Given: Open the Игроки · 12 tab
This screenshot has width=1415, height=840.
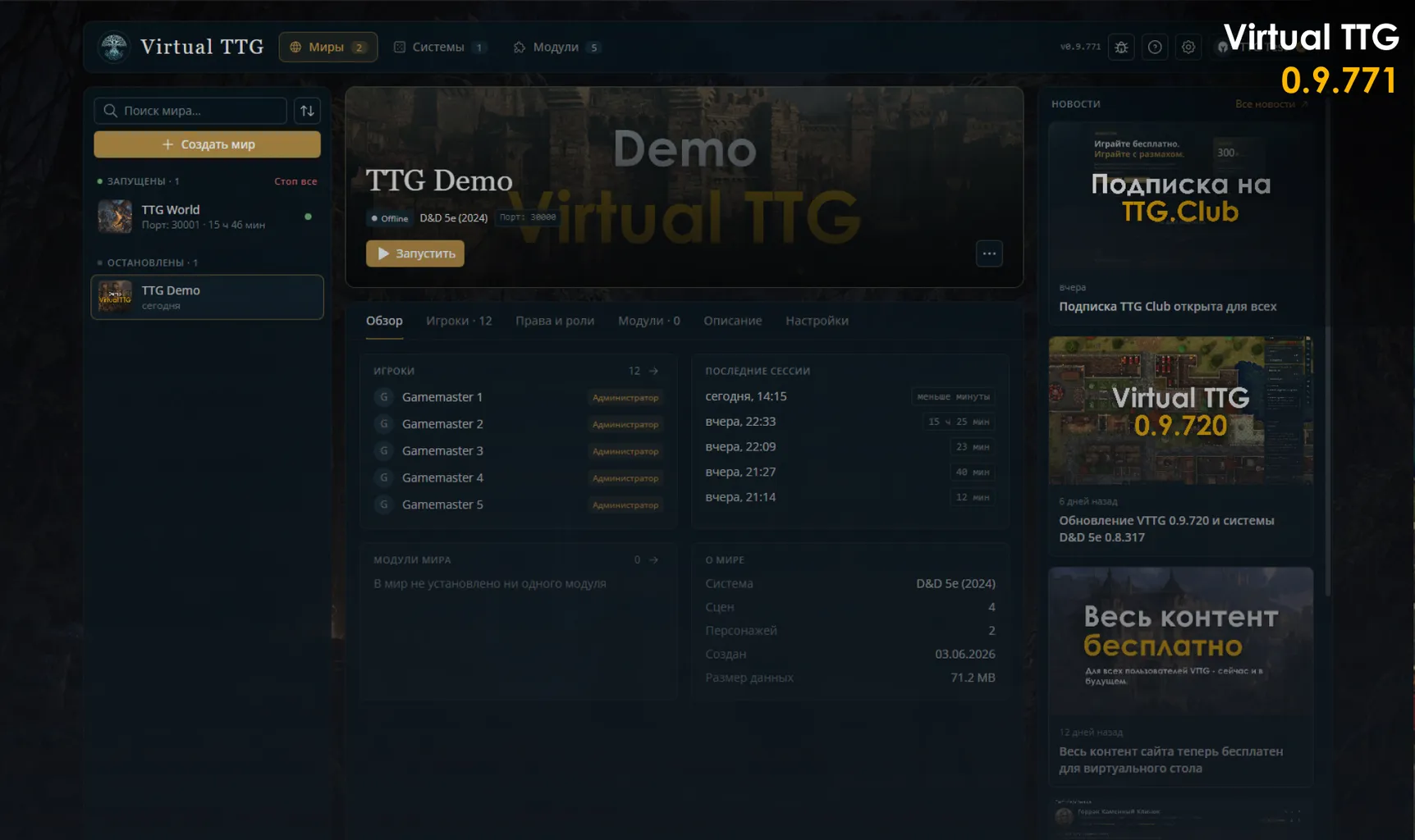Looking at the screenshot, I should 459,321.
